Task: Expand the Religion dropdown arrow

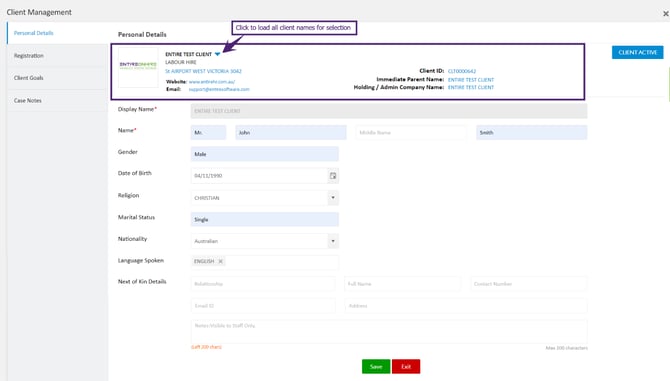Action: click(333, 198)
